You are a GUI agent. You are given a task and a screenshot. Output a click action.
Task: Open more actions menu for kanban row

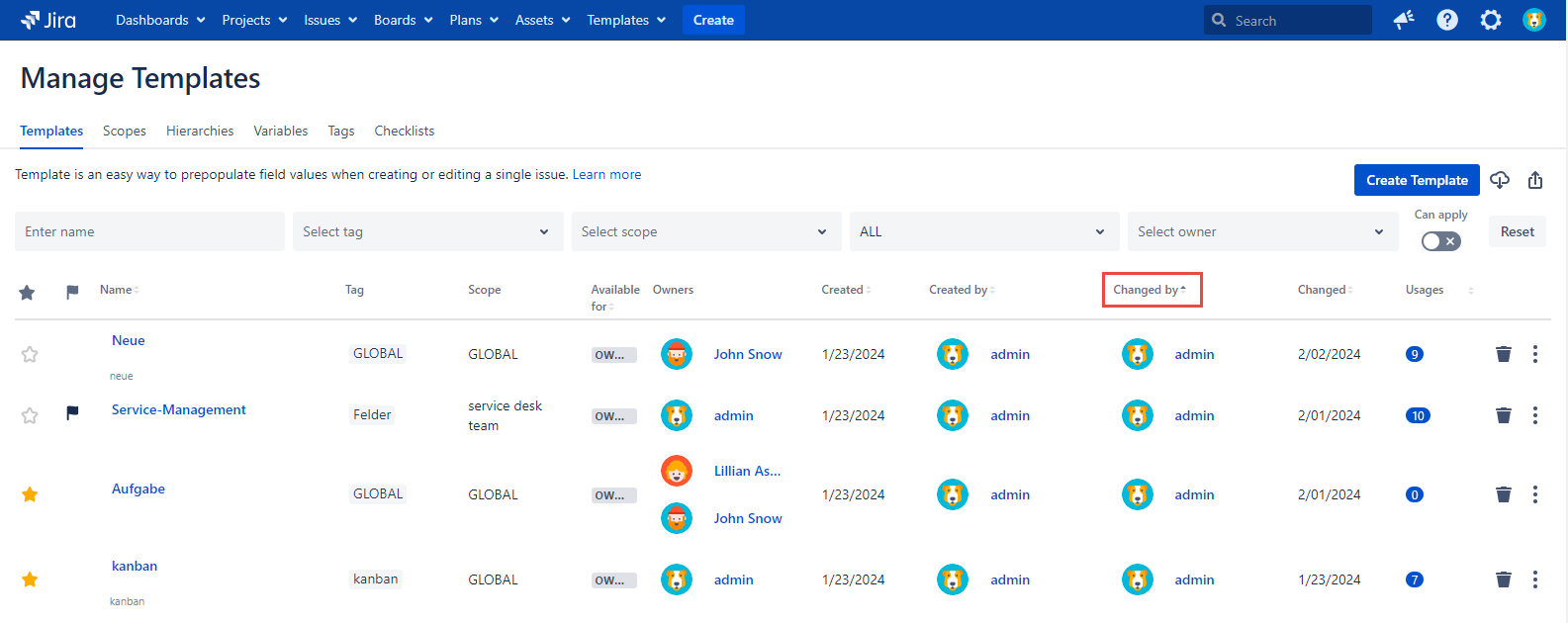1535,579
